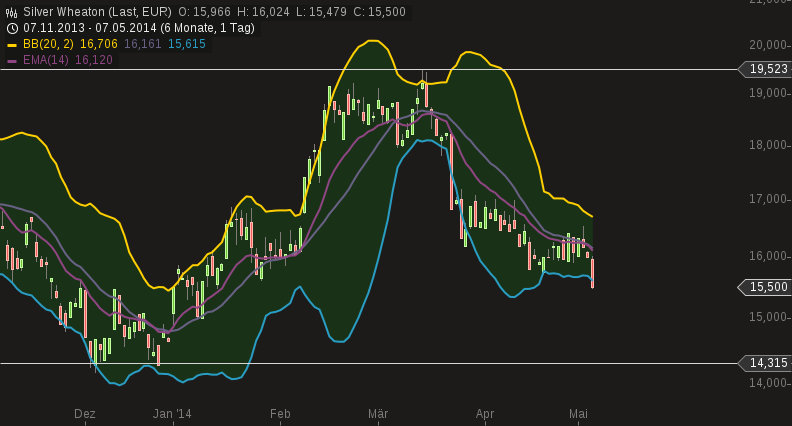Click the Feb label on time axis
Screen dimensions: 792x426
pyautogui.click(x=280, y=413)
